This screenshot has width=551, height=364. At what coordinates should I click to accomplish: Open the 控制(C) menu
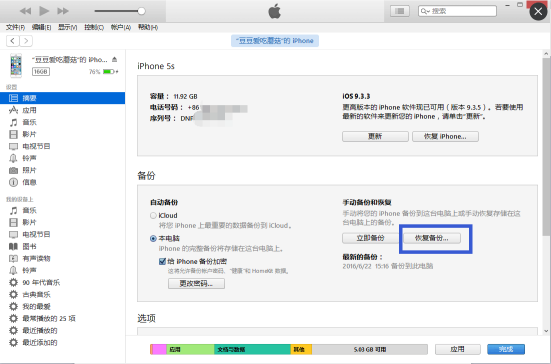tap(94, 27)
